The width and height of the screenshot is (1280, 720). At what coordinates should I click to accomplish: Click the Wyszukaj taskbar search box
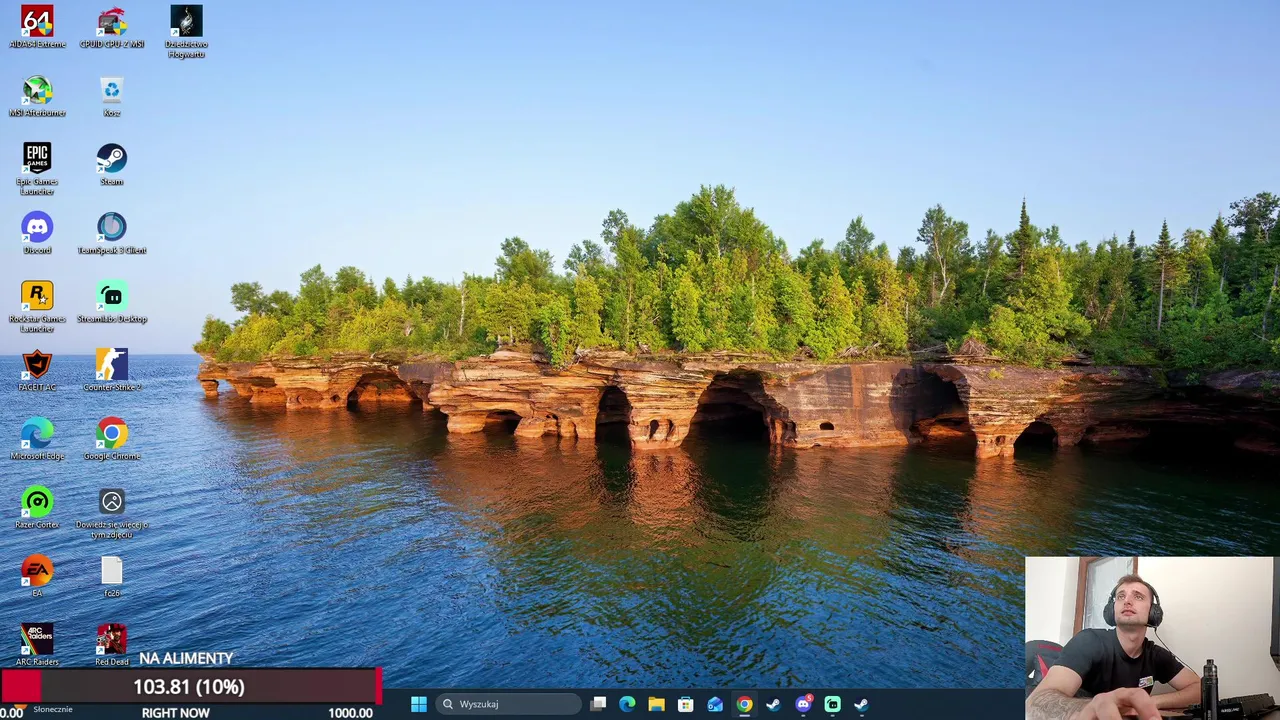click(x=508, y=704)
